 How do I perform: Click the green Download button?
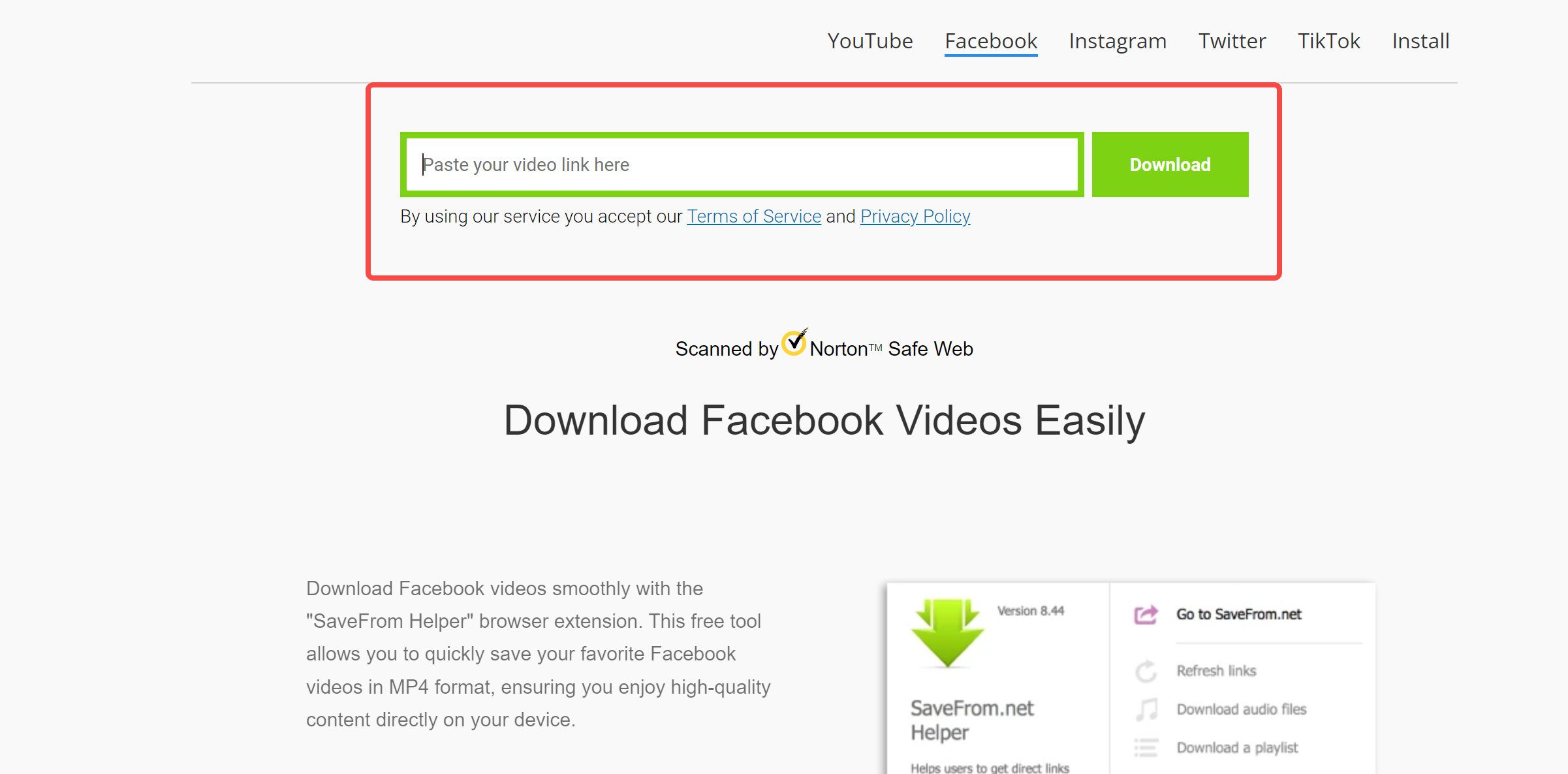click(1170, 164)
